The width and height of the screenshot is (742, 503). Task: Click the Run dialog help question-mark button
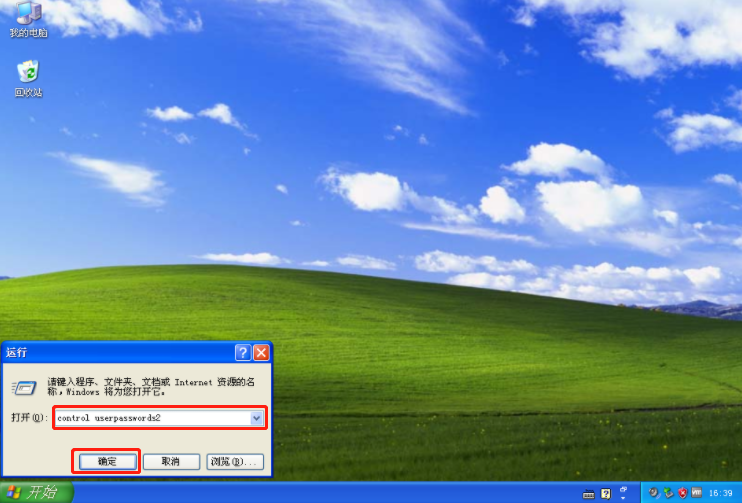pyautogui.click(x=243, y=353)
